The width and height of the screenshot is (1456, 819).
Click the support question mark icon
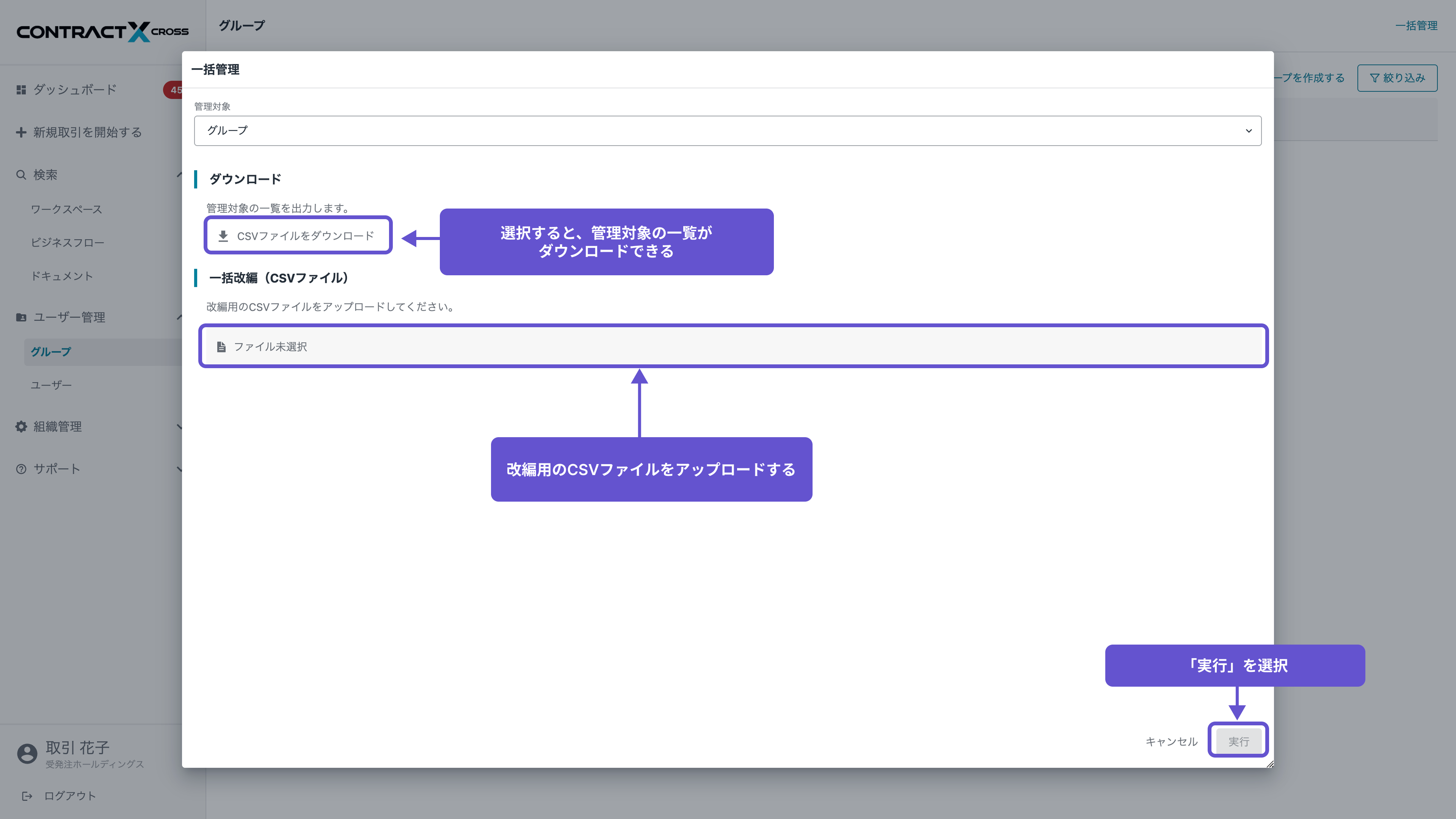[21, 469]
